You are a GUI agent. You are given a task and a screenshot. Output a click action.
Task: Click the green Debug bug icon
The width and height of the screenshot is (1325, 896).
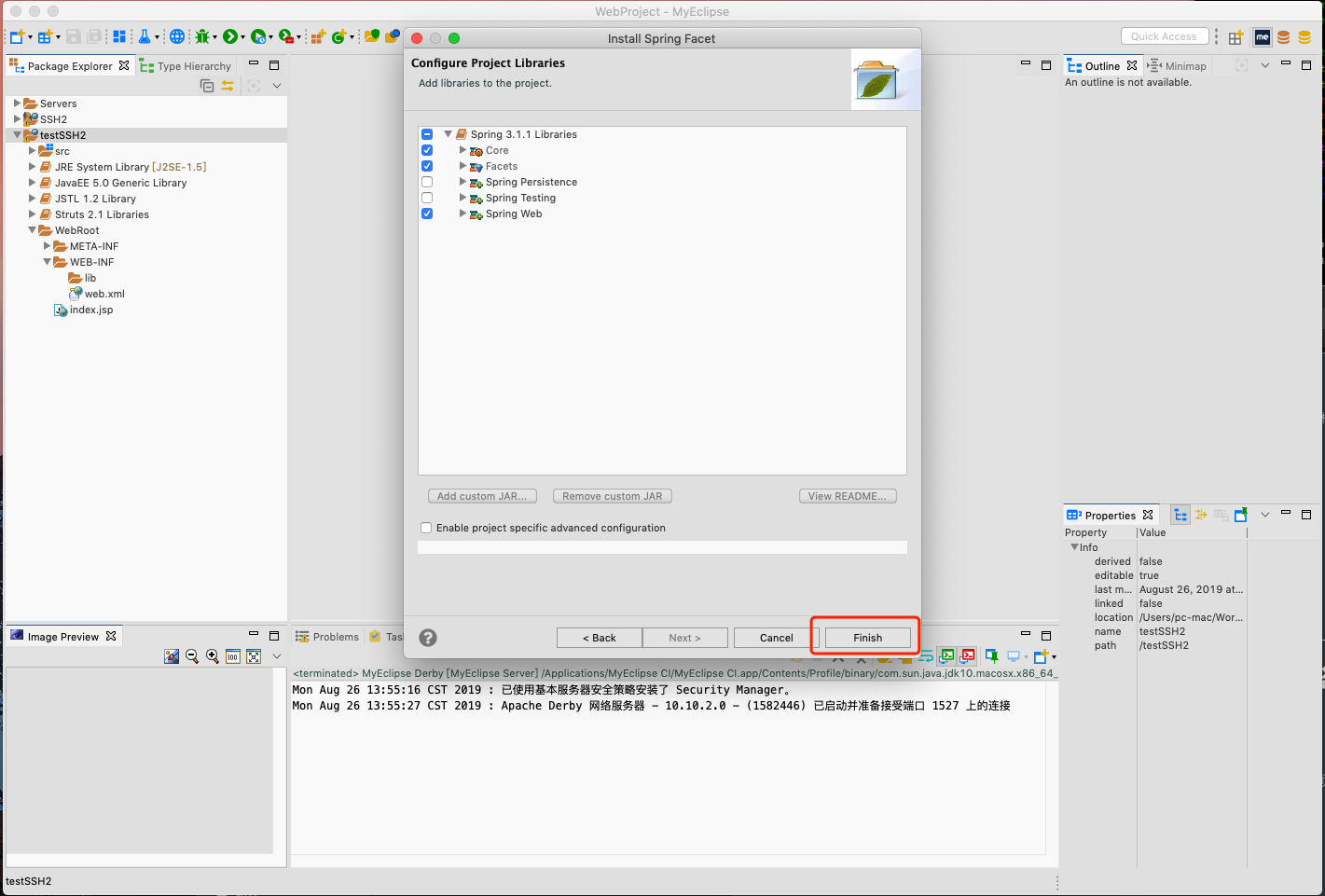(201, 36)
